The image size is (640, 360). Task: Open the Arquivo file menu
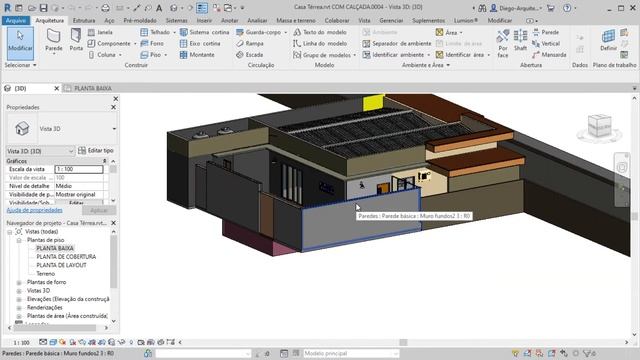pos(16,20)
